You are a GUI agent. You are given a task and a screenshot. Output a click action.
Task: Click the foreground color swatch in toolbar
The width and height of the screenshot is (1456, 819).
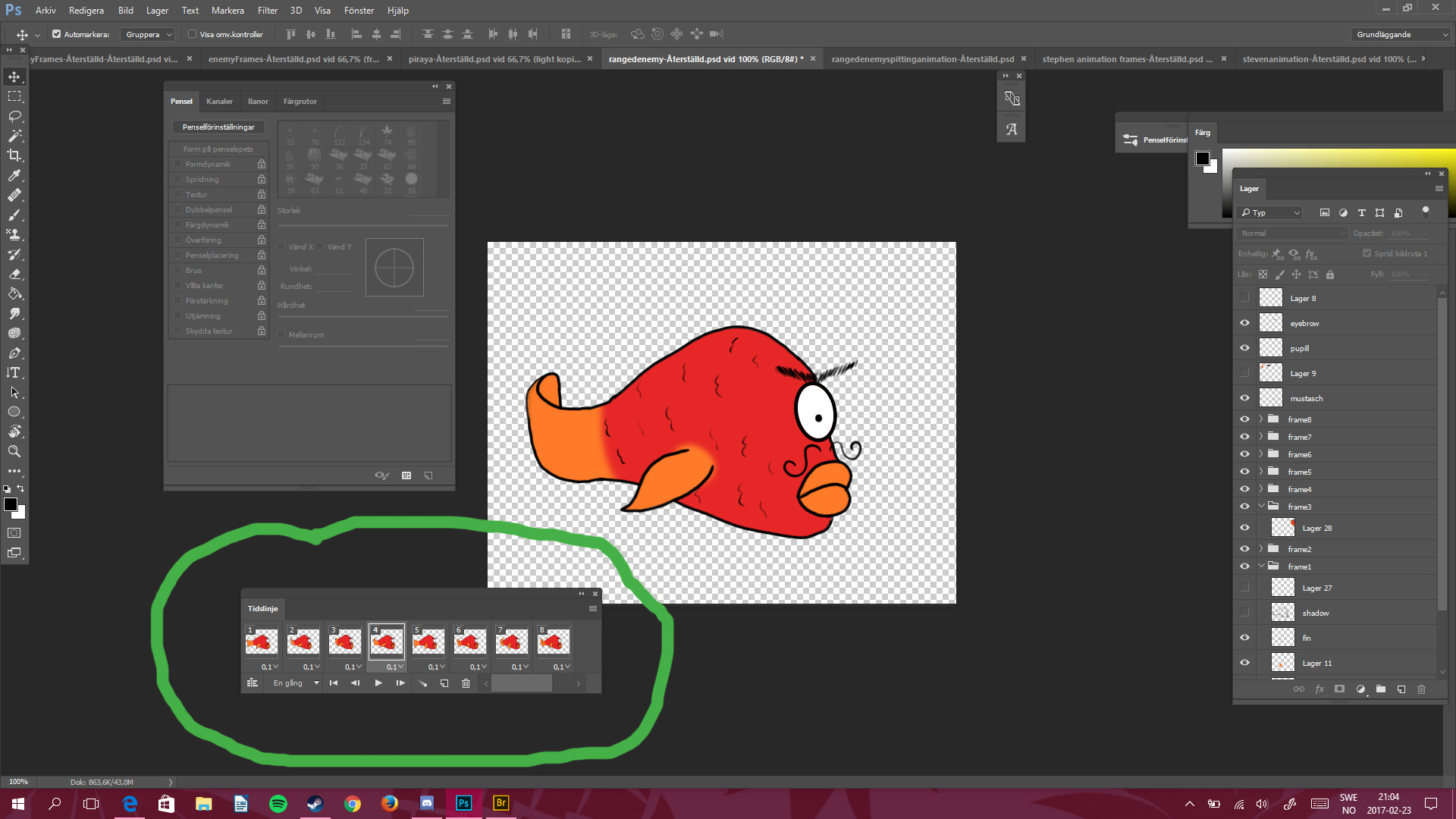click(x=10, y=505)
